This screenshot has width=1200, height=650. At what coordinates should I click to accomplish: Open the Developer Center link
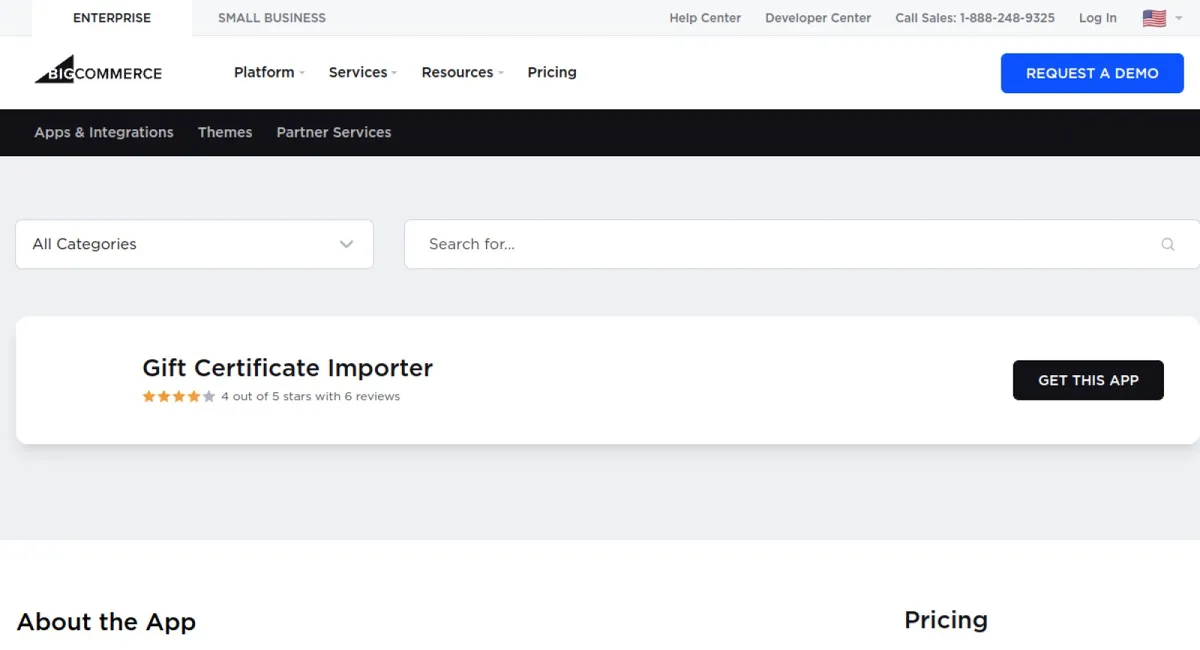[818, 18]
